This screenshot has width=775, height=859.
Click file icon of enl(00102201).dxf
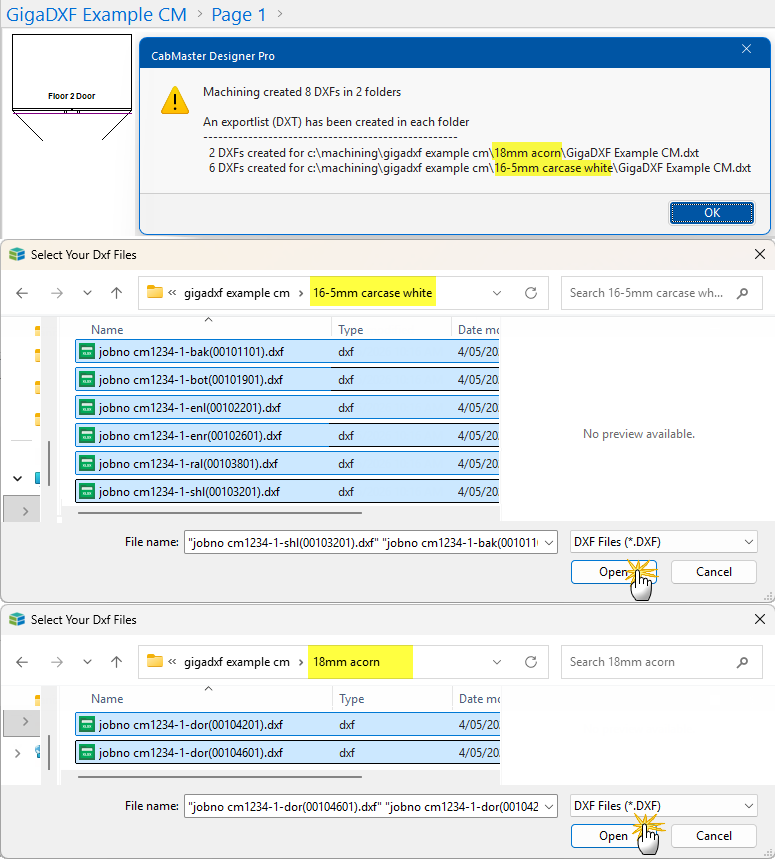pos(87,407)
